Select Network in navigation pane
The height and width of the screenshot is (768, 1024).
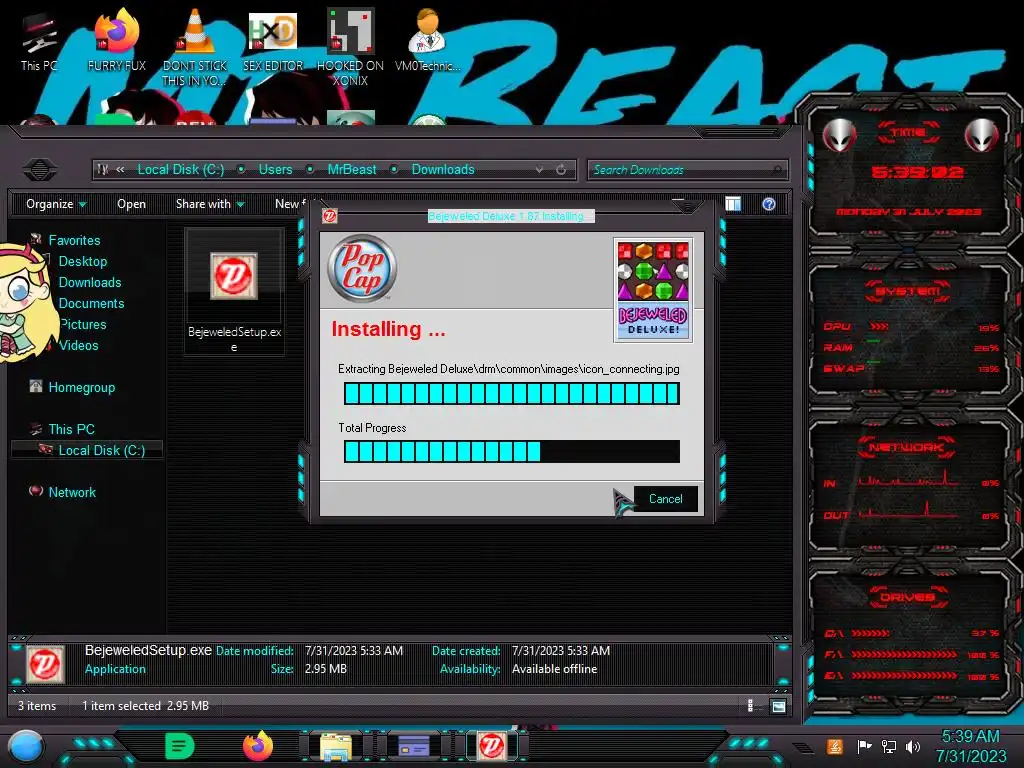click(72, 492)
